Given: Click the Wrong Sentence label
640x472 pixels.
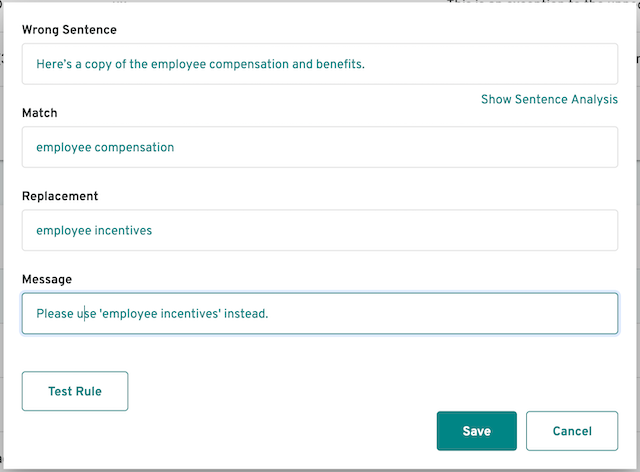Looking at the screenshot, I should (x=69, y=30).
